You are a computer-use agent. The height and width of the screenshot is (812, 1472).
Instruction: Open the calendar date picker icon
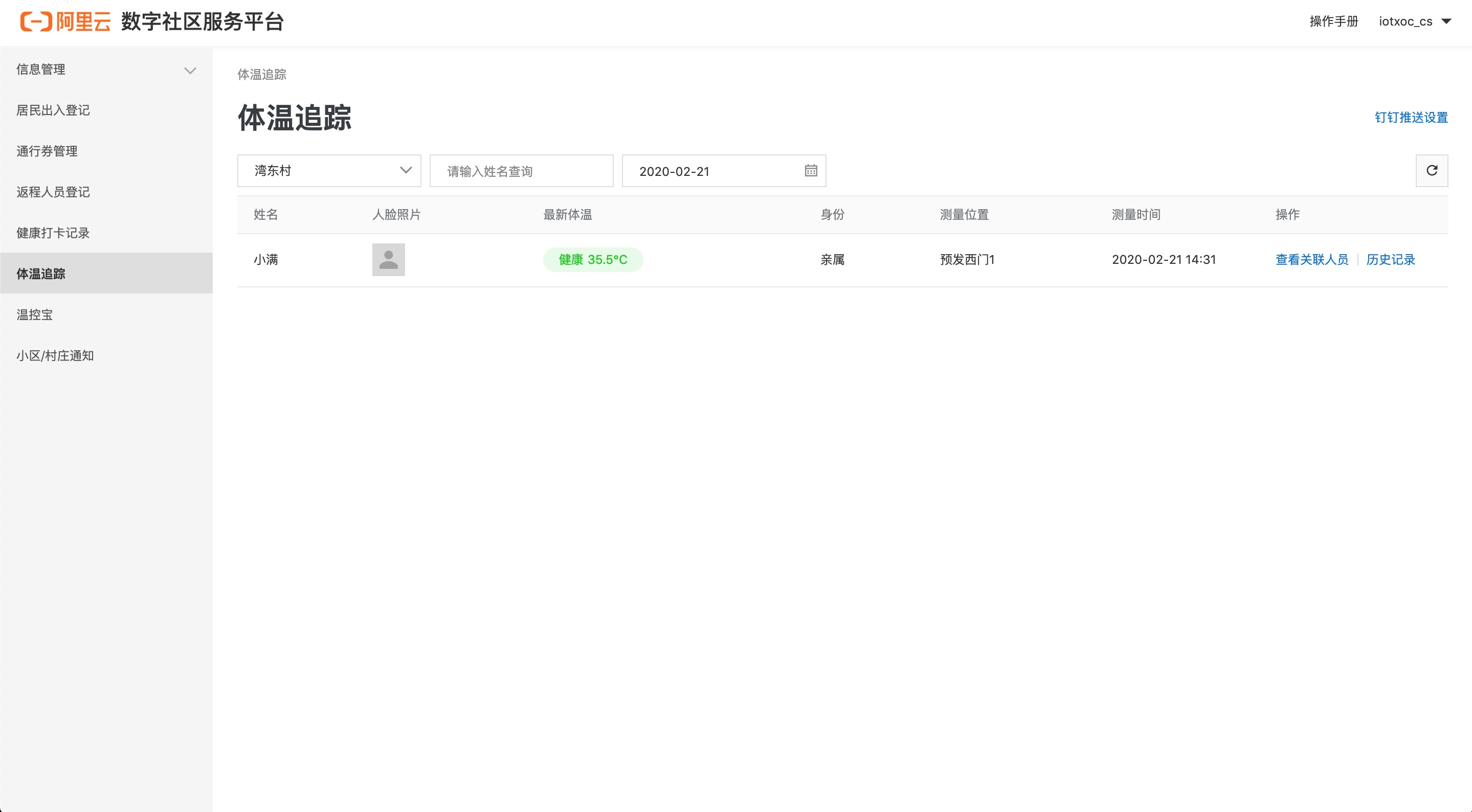(811, 171)
